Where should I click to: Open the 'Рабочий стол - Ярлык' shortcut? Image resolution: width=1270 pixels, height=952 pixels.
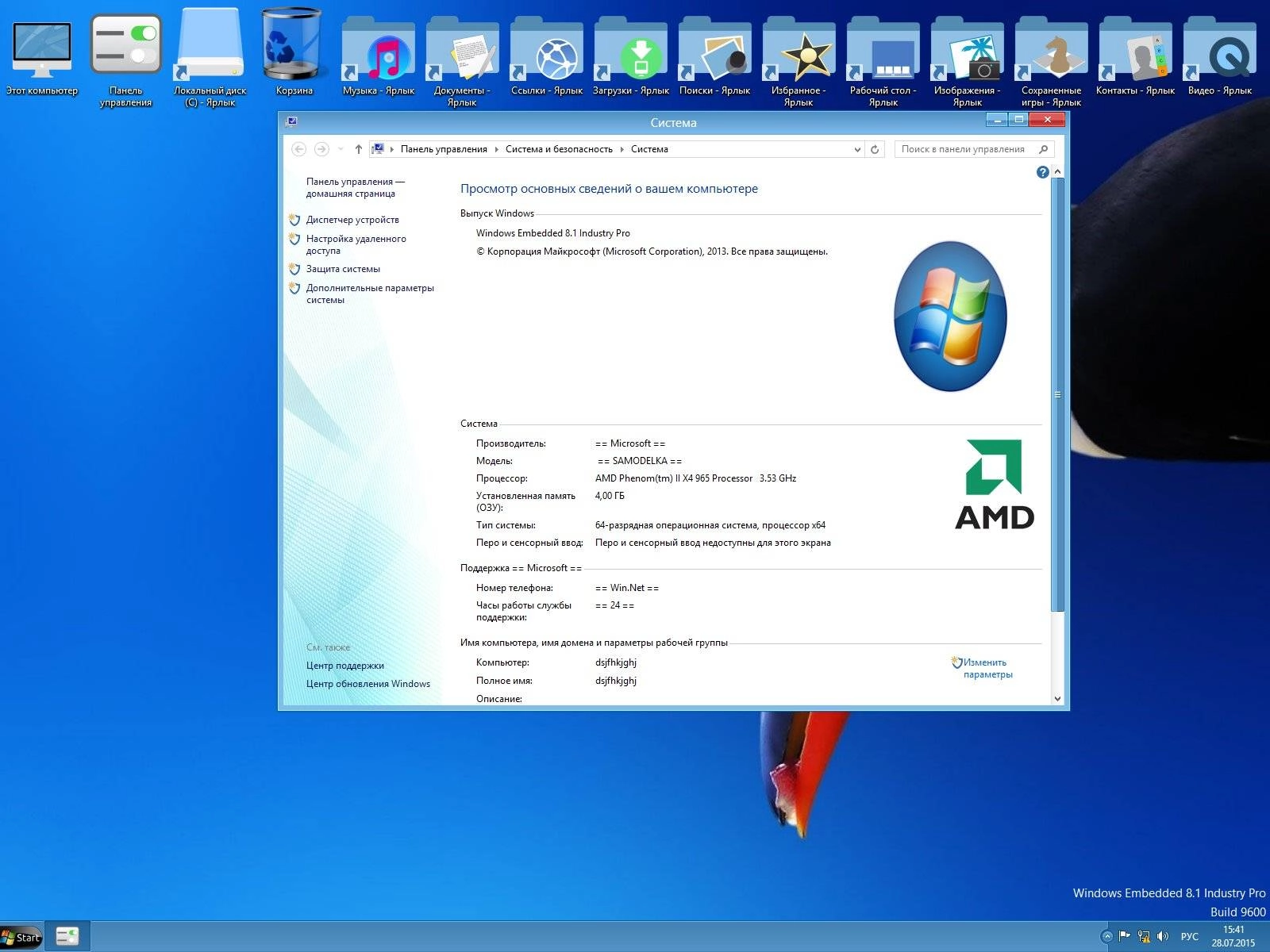pyautogui.click(x=883, y=63)
